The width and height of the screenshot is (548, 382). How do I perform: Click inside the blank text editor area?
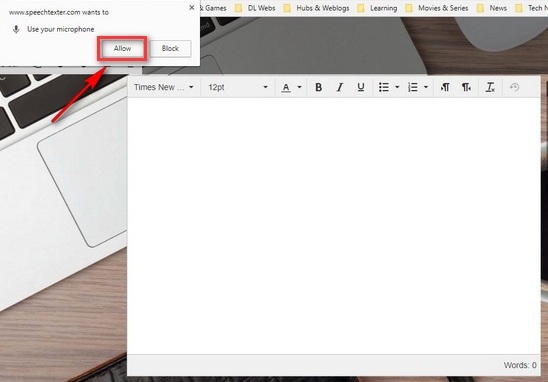click(334, 226)
